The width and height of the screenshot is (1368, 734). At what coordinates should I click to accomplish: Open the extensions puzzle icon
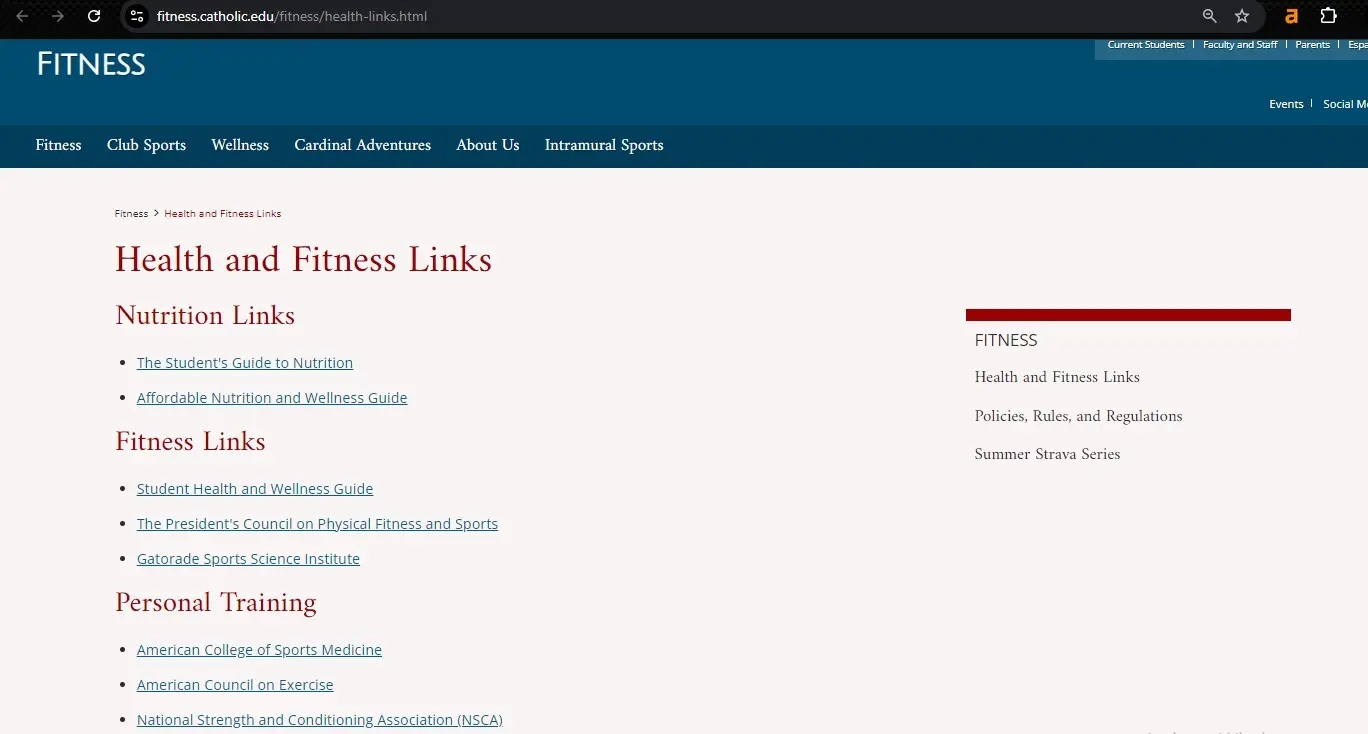point(1328,16)
